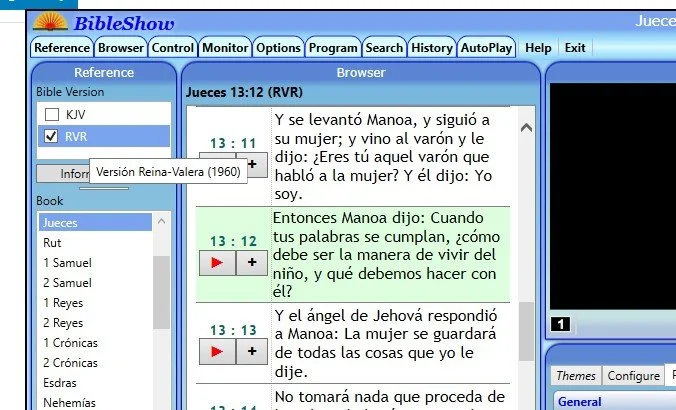Click the verse 13:13 text starting 'Y el ángel'
This screenshot has width=676, height=410.
(x=386, y=343)
